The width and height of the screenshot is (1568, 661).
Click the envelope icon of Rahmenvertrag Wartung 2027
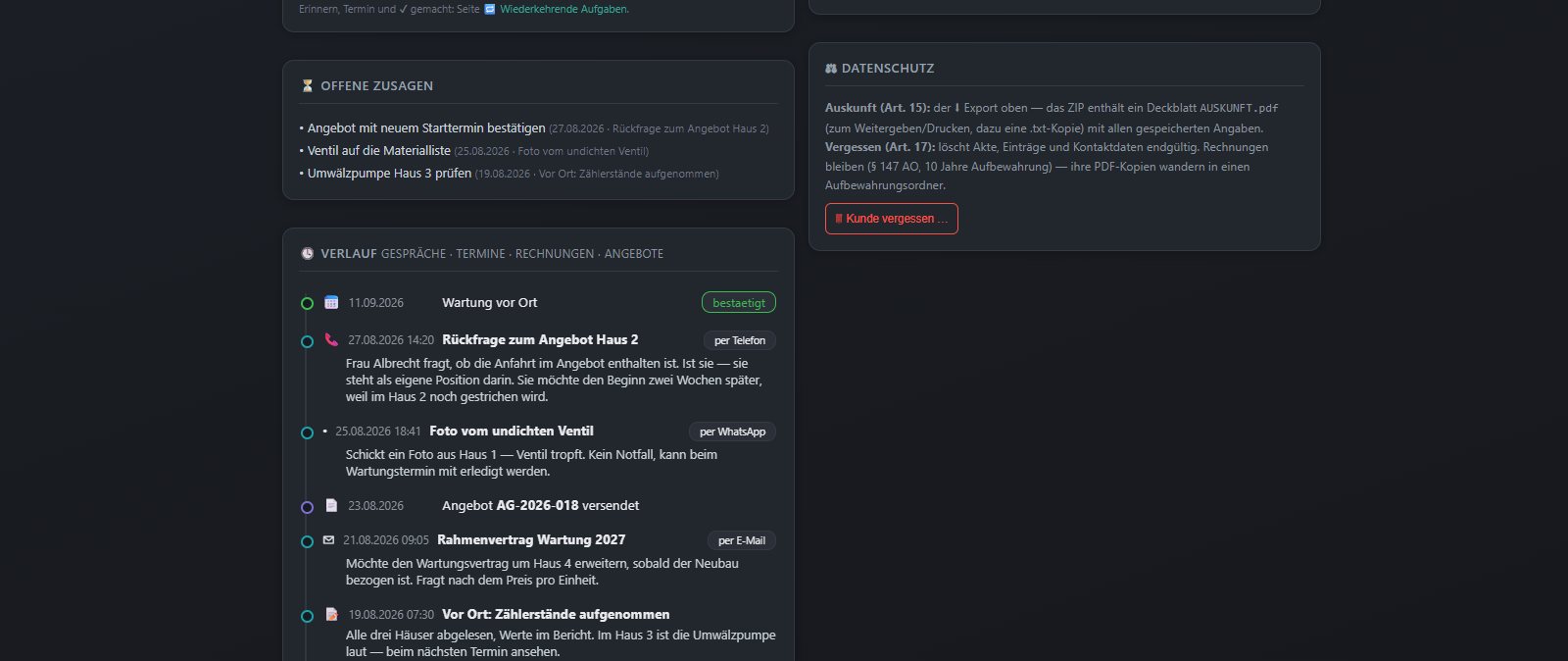[x=328, y=539]
